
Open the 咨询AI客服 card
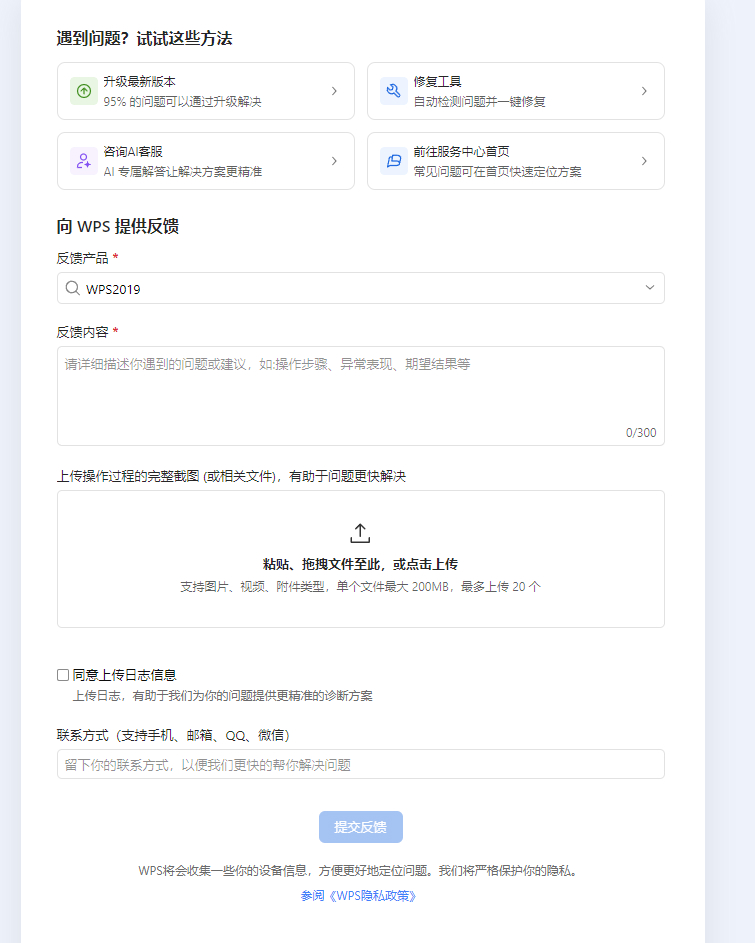point(206,161)
